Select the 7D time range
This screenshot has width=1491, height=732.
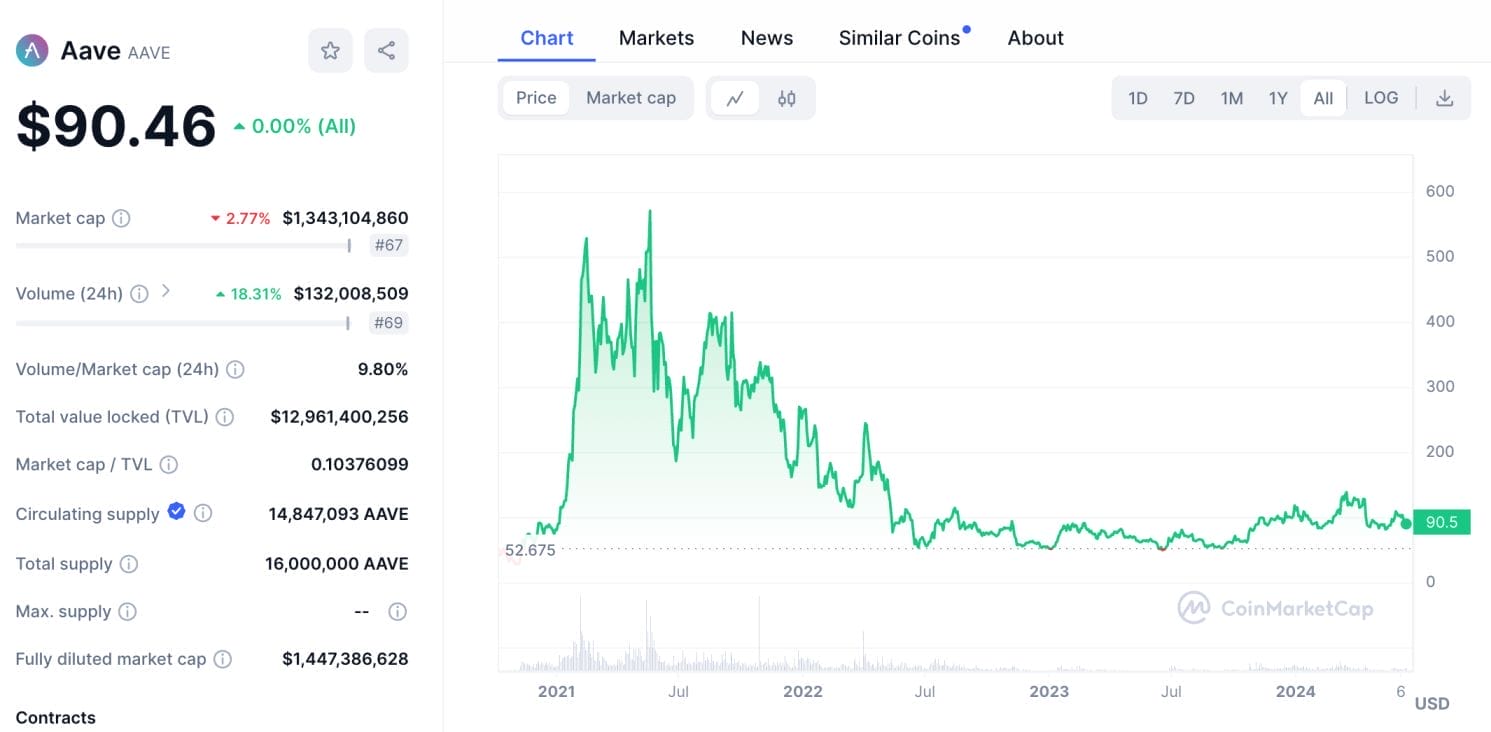coord(1184,97)
